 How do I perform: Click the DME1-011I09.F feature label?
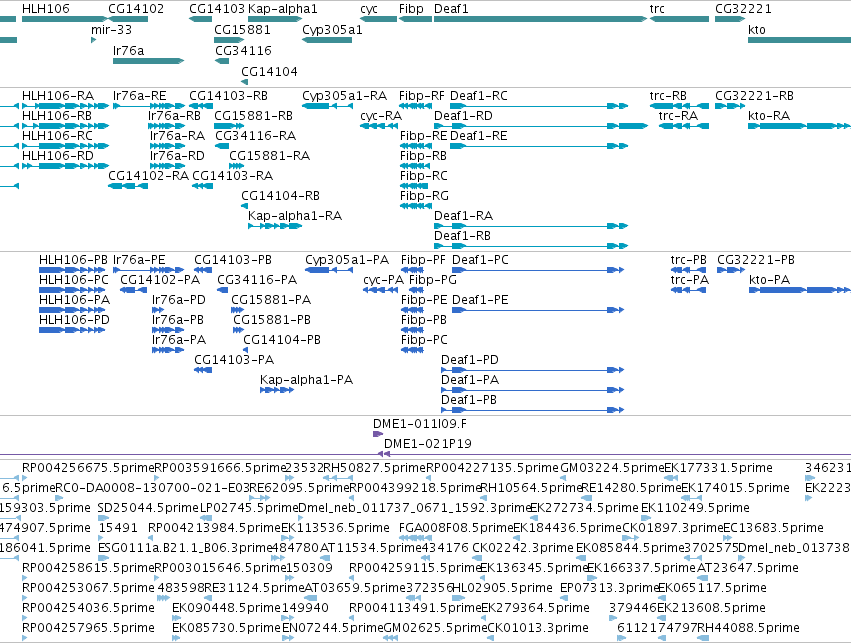point(420,424)
